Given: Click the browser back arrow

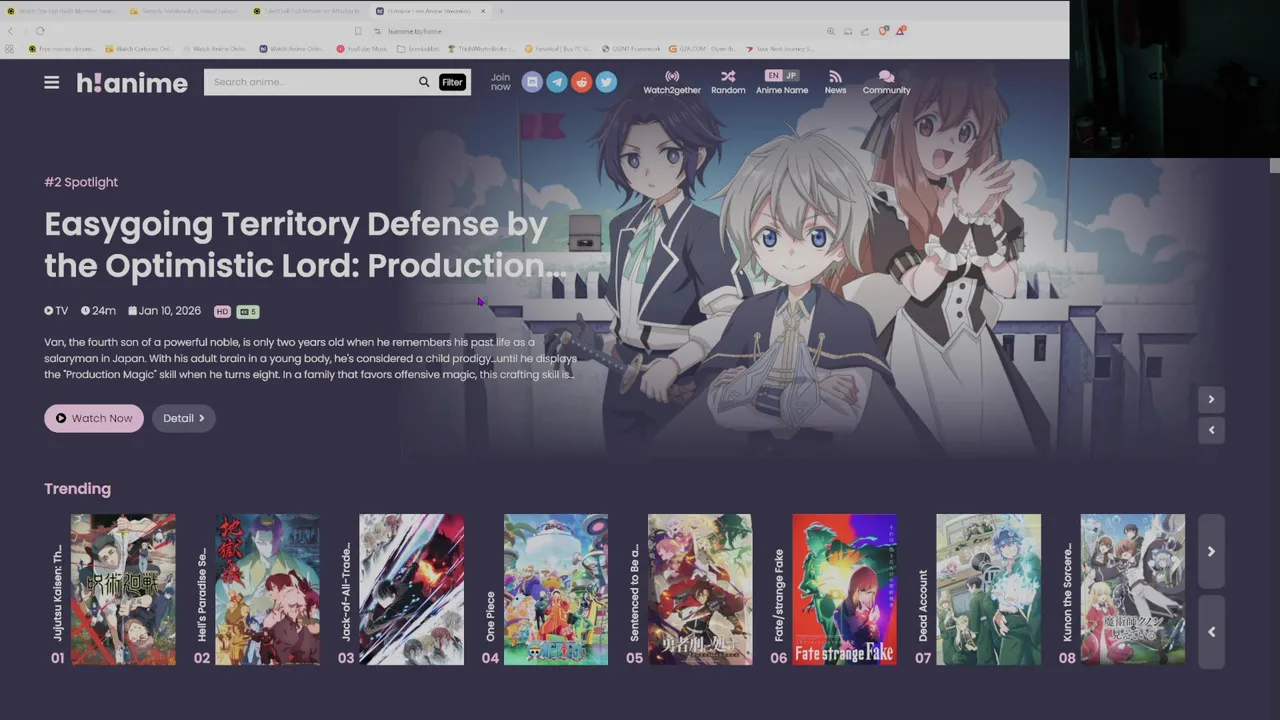Looking at the screenshot, I should pos(10,31).
